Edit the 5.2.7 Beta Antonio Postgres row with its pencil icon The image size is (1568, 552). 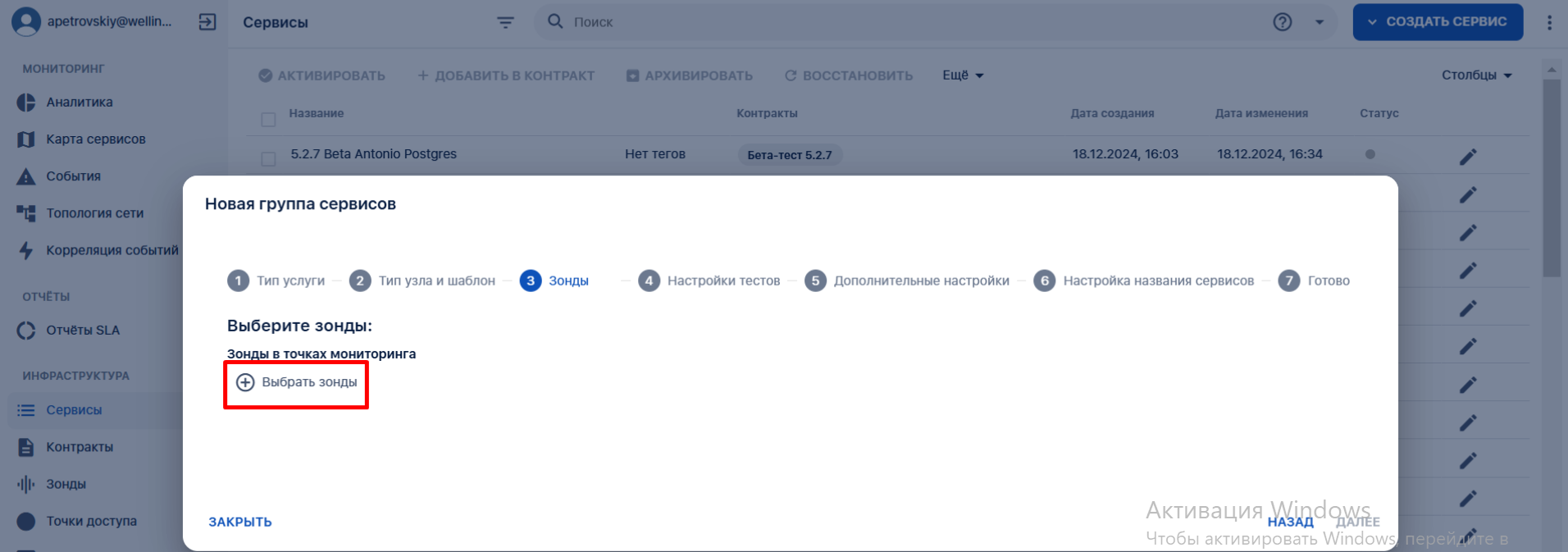point(1468,157)
